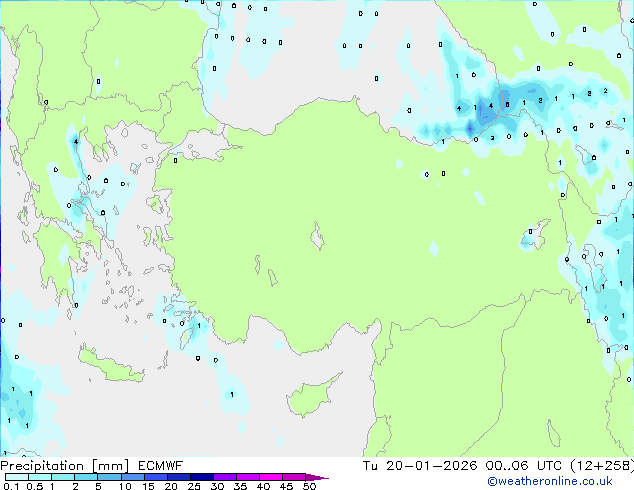Click the '45' legend scale label

(x=286, y=486)
